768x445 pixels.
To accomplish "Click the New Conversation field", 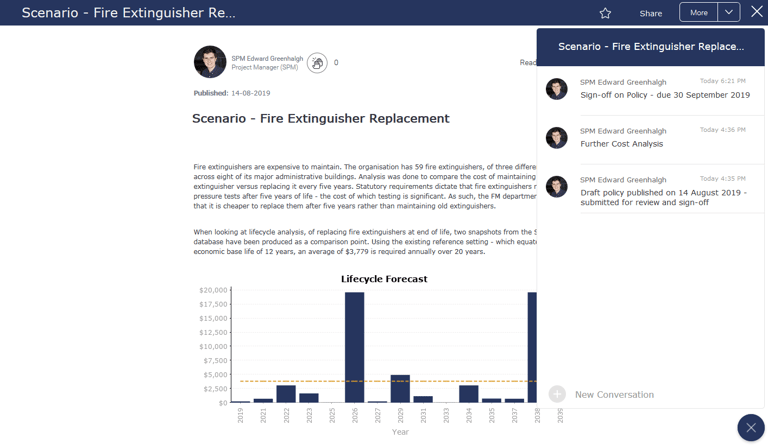I will (x=614, y=395).
